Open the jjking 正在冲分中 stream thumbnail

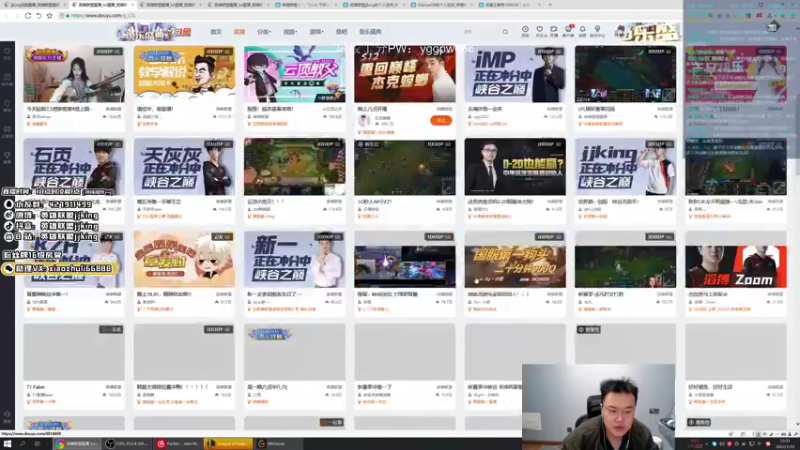[x=625, y=167]
